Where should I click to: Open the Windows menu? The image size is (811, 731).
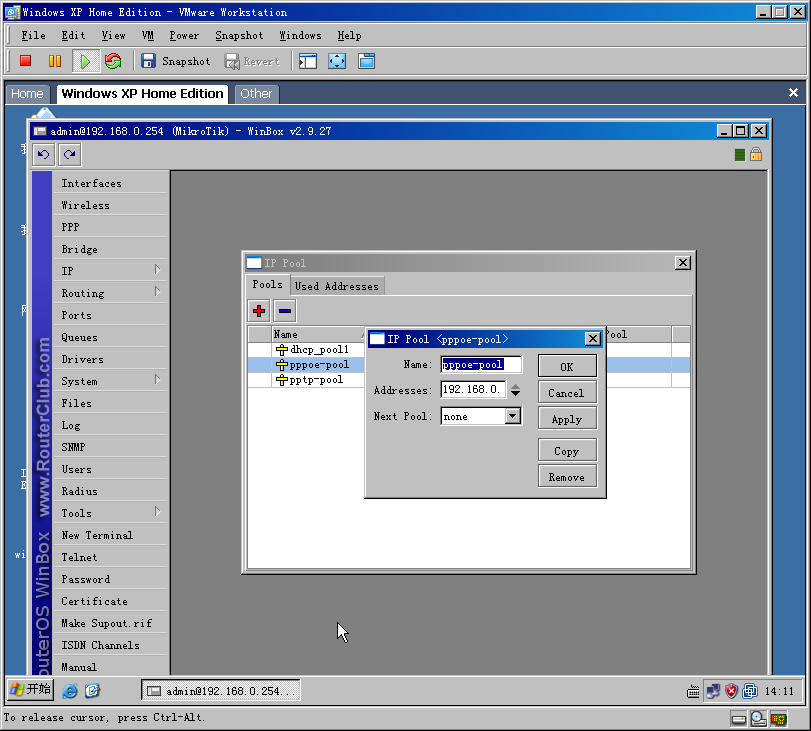click(301, 36)
